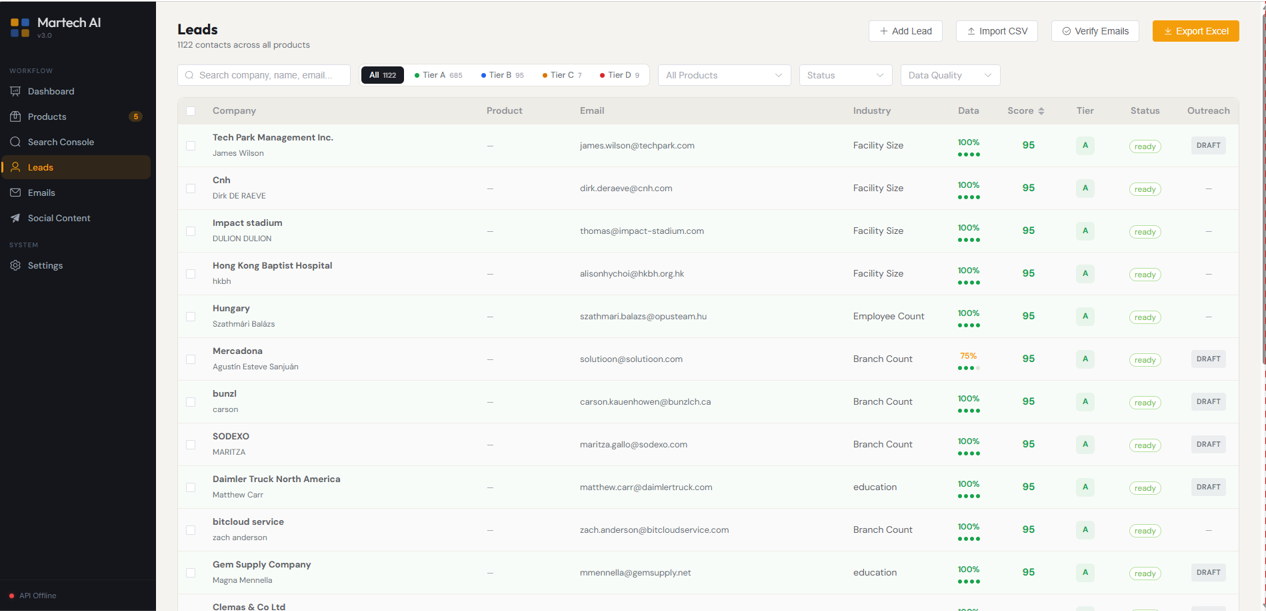1266x611 pixels.
Task: Select the Tier C filter tab
Action: [561, 75]
